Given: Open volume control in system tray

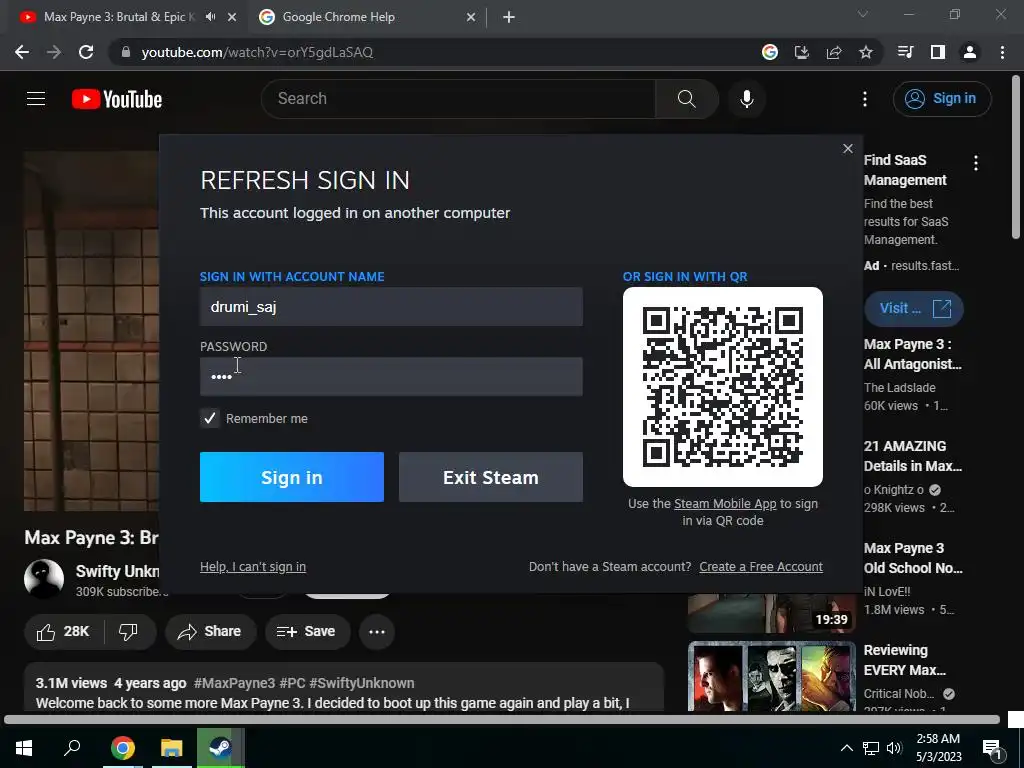Looking at the screenshot, I should 894,748.
